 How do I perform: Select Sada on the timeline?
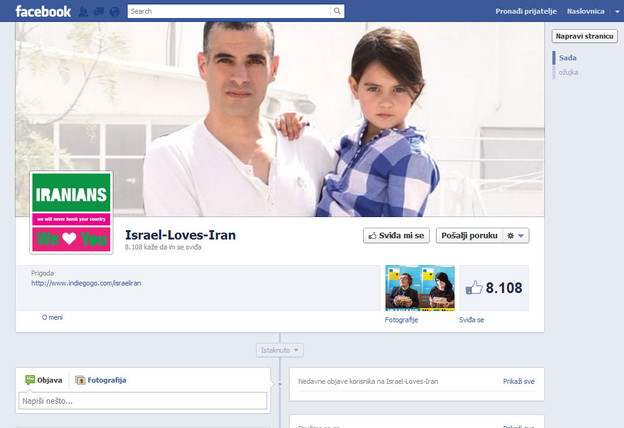tap(566, 58)
